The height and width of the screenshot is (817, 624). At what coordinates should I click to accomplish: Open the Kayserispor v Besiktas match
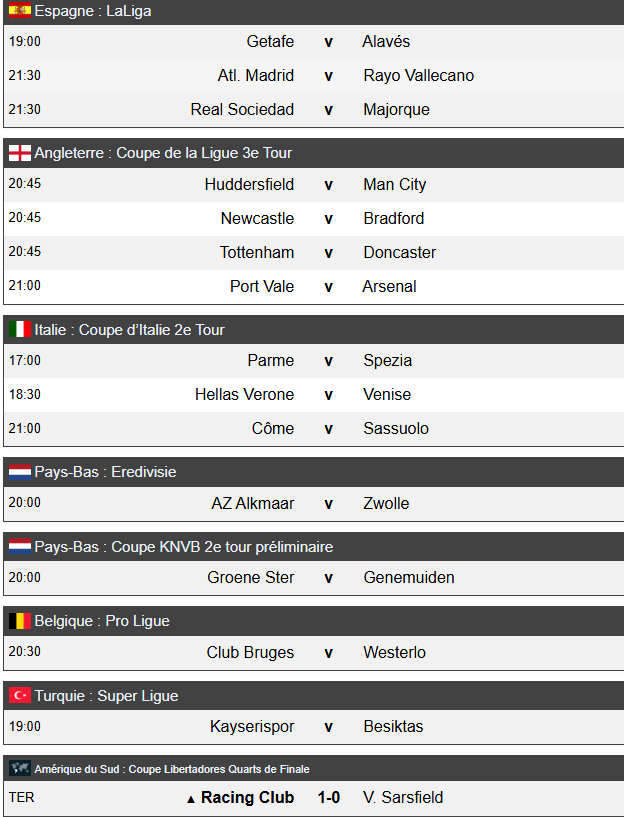tap(328, 727)
